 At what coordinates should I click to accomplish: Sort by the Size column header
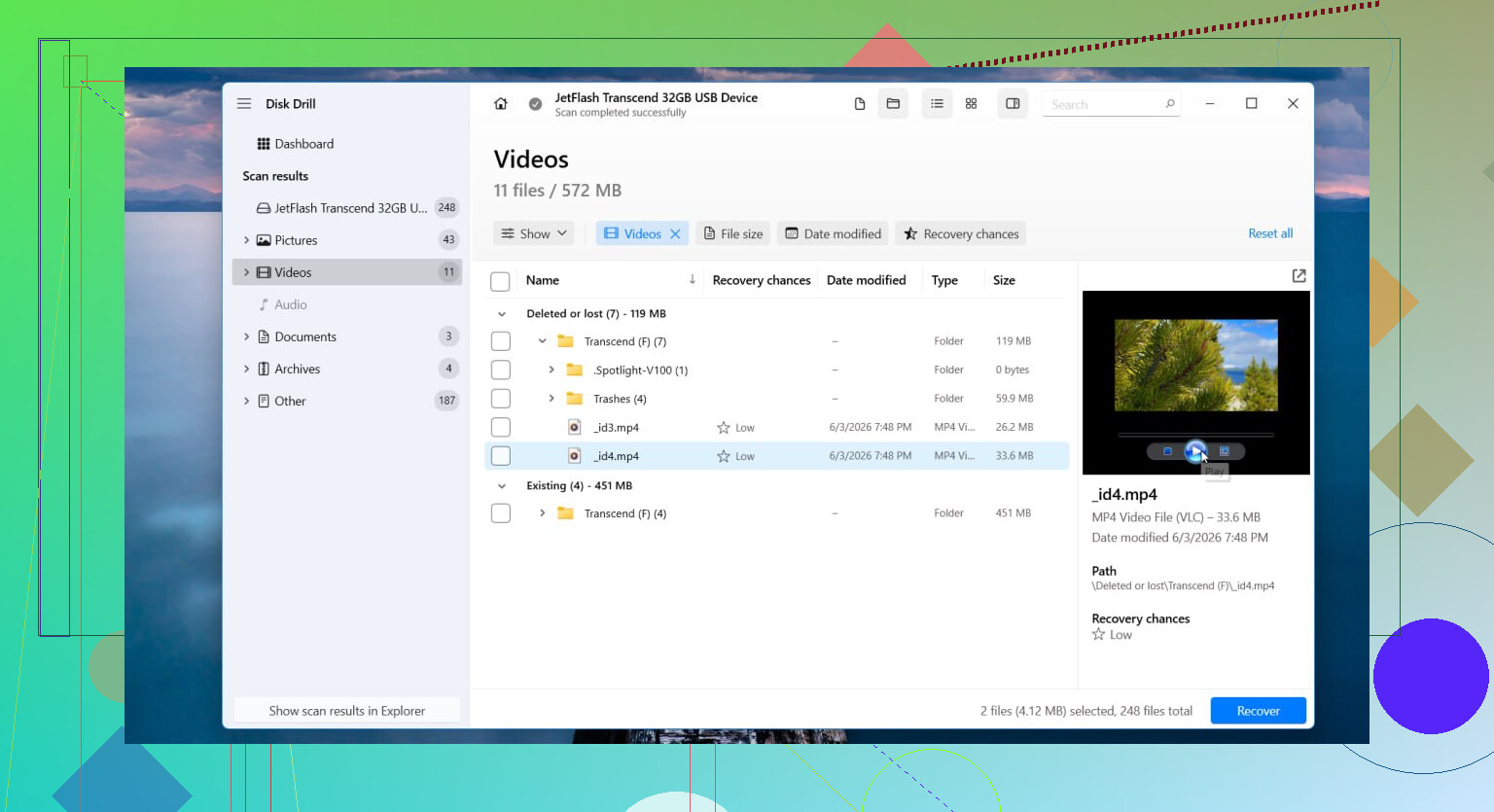(x=1004, y=280)
